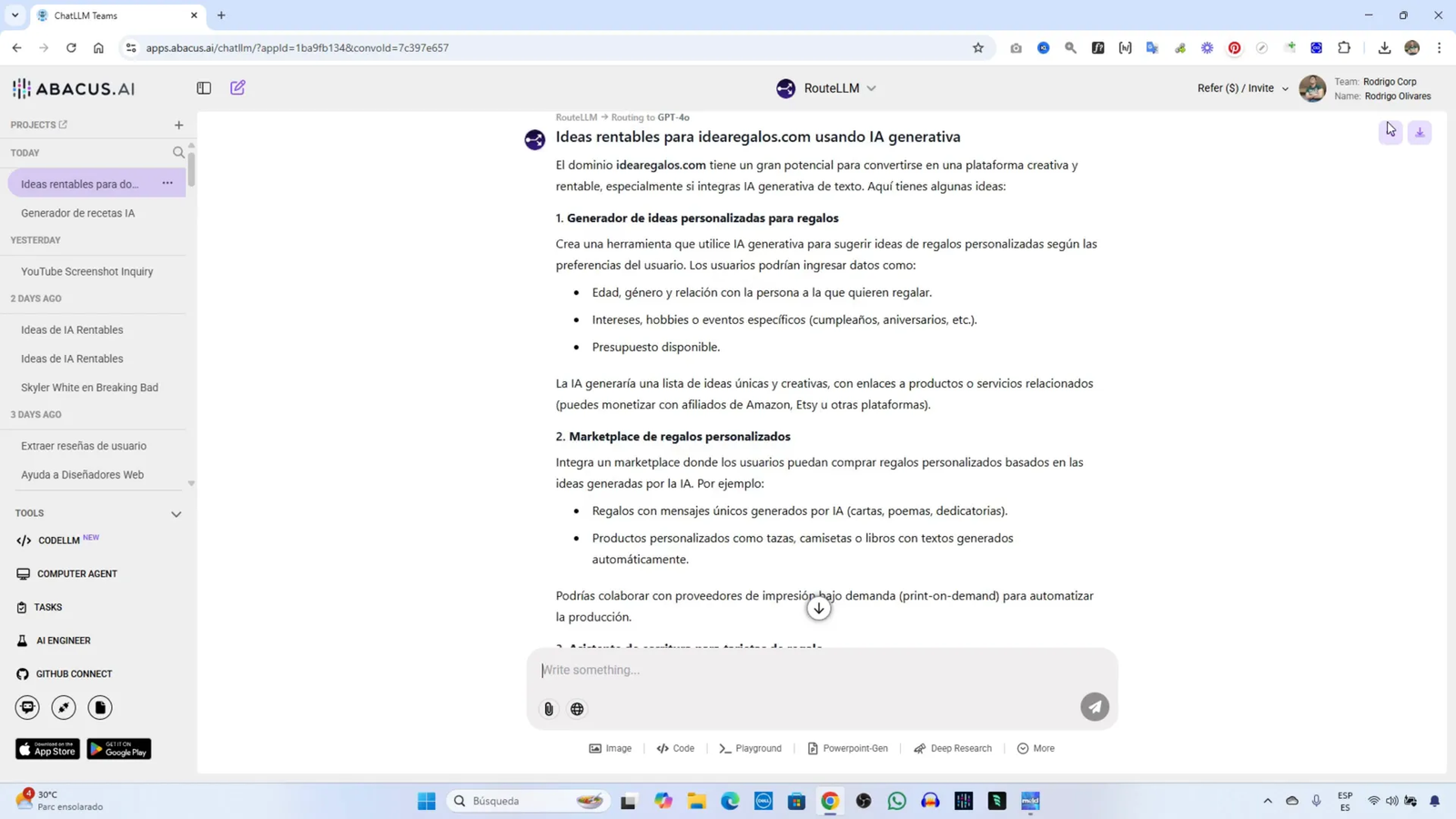Click the Refer ($) / Invite link
This screenshot has width=1456, height=819.
tap(1236, 87)
